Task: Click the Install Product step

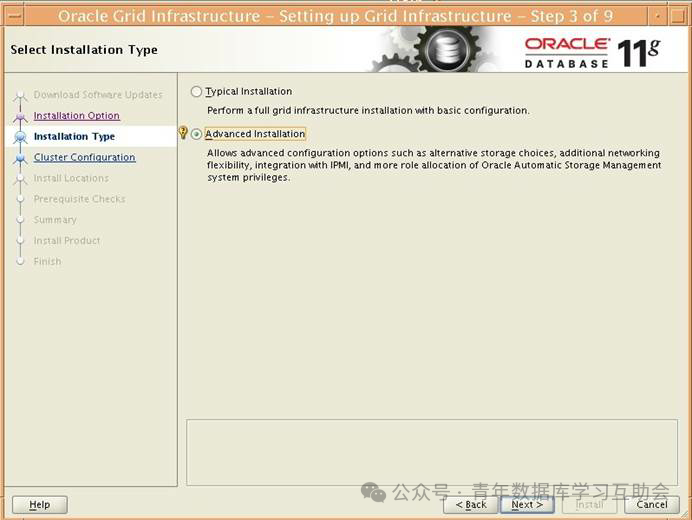Action: point(67,241)
